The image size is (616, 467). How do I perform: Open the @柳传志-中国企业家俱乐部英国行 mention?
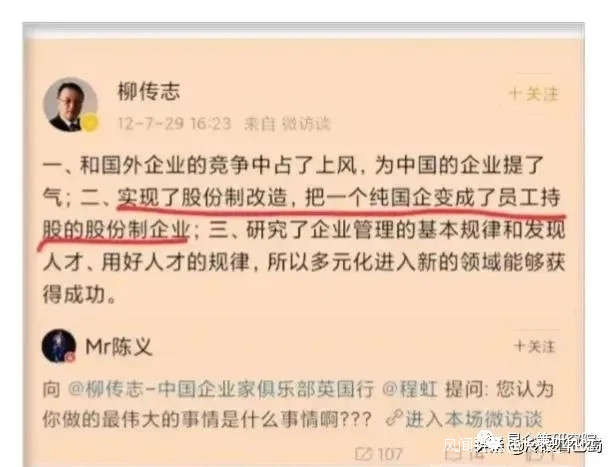point(221,390)
